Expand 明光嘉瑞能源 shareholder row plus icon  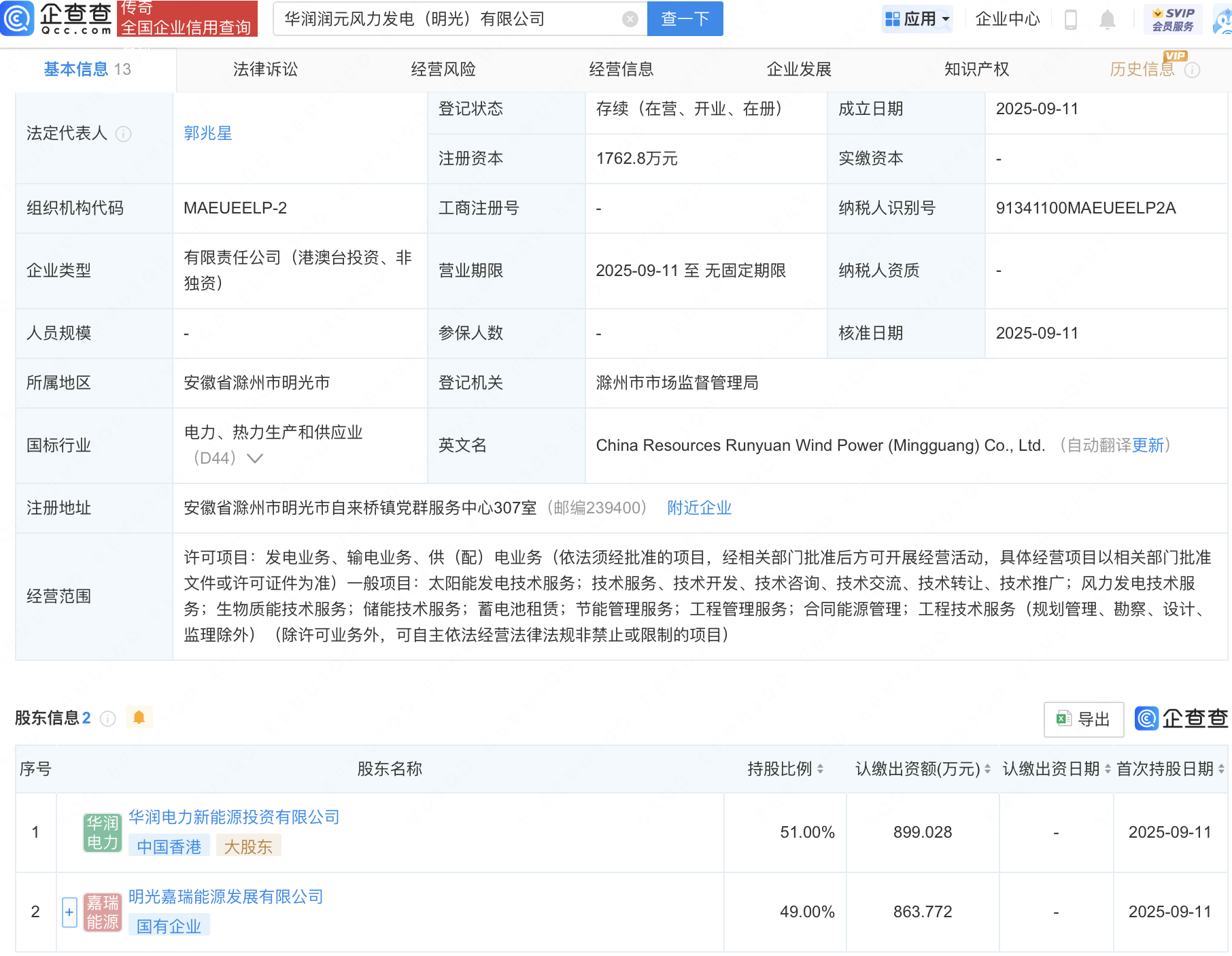(x=69, y=912)
